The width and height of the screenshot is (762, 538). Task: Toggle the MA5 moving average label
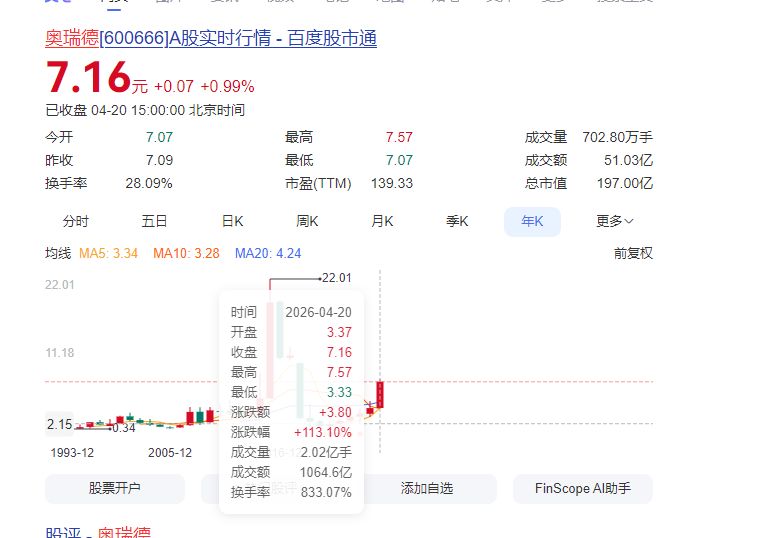(108, 253)
